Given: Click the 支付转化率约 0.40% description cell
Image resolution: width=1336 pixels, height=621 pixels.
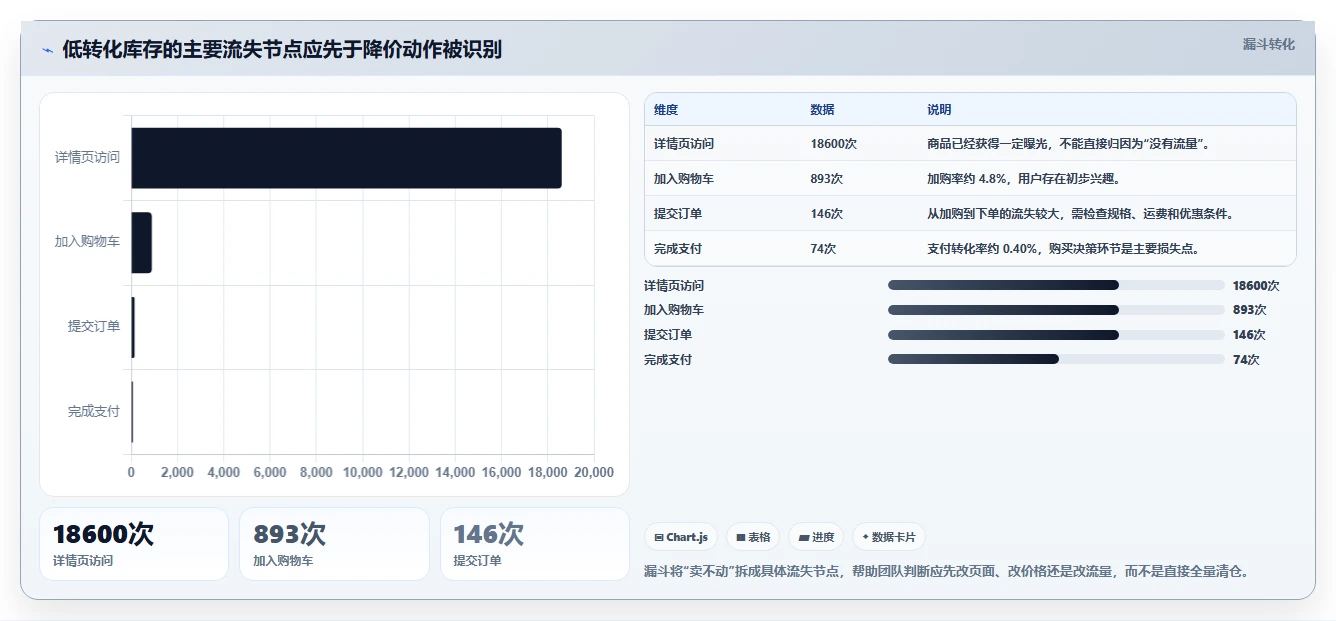Looking at the screenshot, I should pos(1063,249).
